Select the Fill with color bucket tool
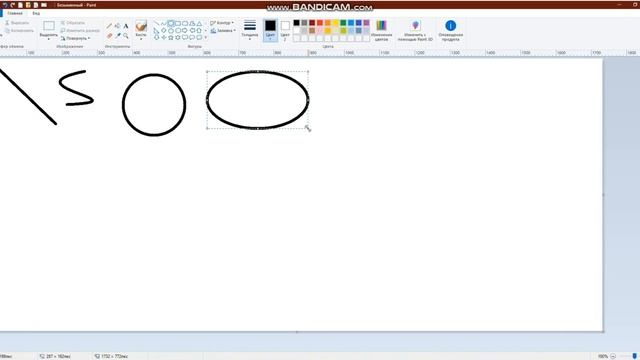 coord(118,26)
